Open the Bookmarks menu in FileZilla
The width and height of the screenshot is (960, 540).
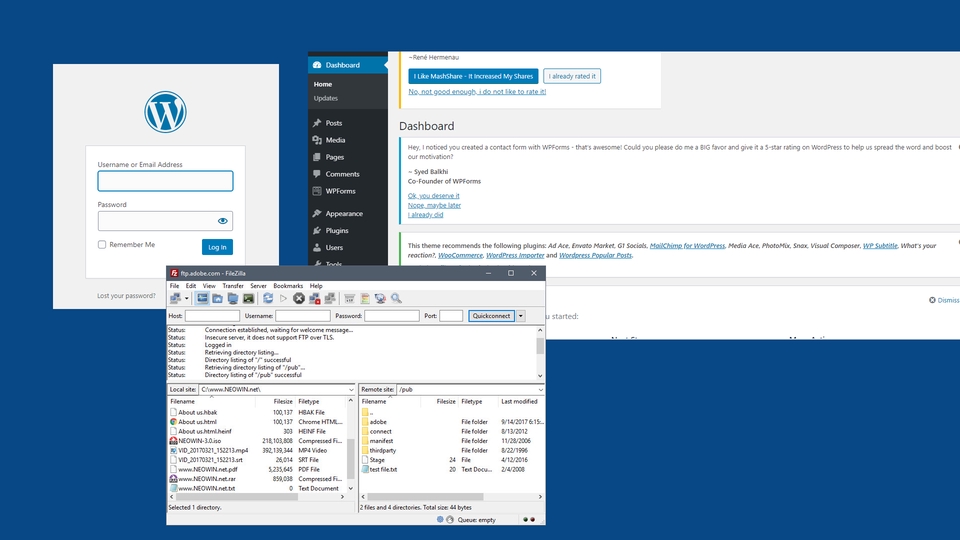click(x=288, y=286)
